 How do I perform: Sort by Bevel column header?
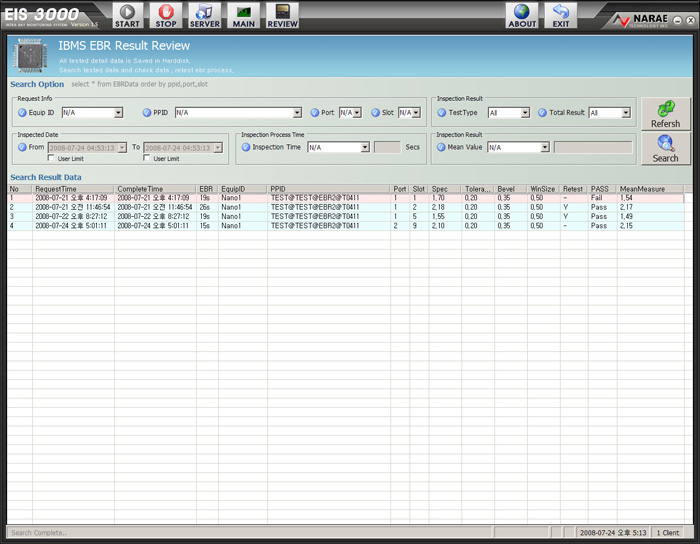[511, 189]
